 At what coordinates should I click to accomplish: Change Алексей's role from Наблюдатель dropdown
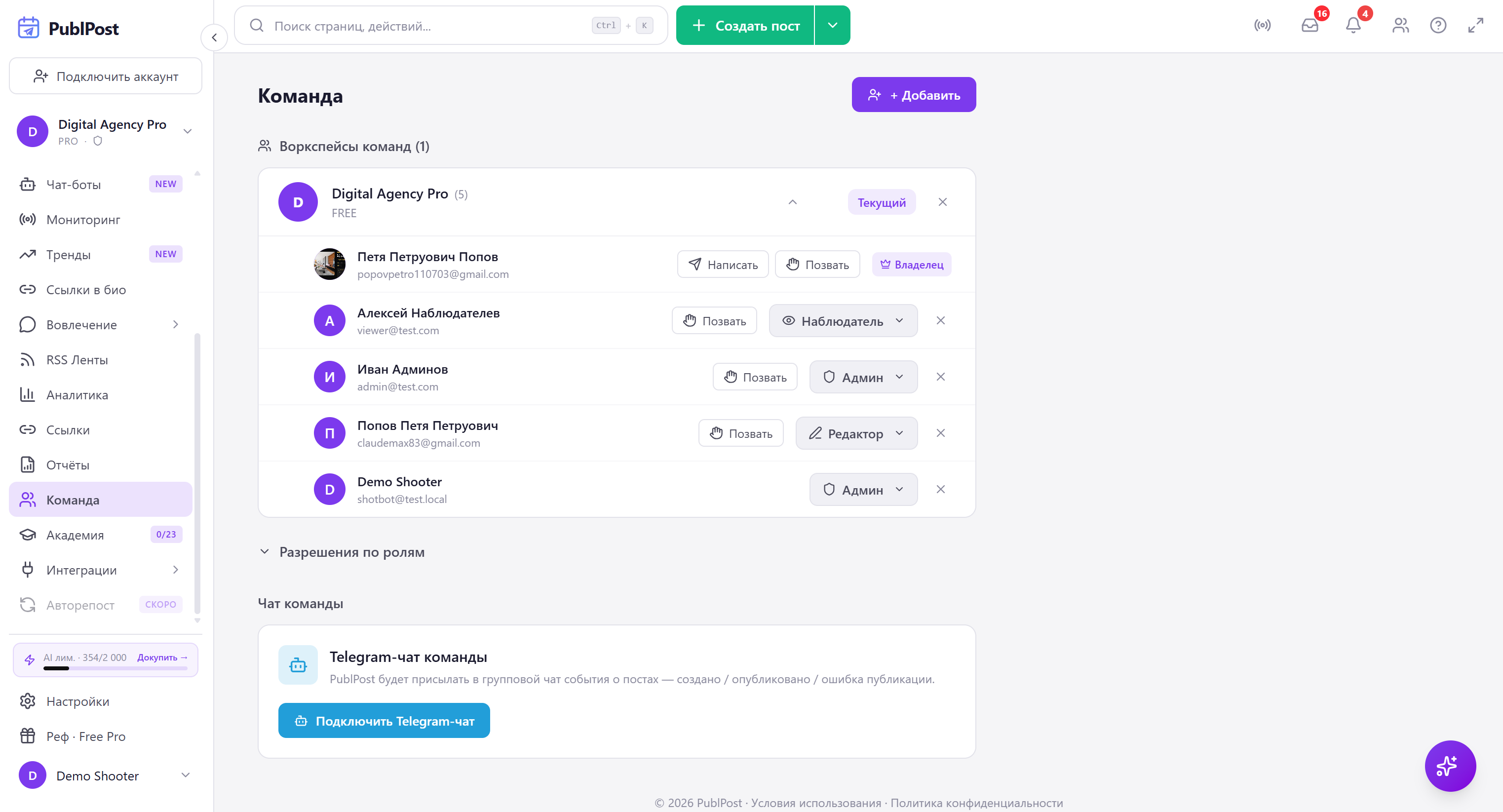point(843,320)
